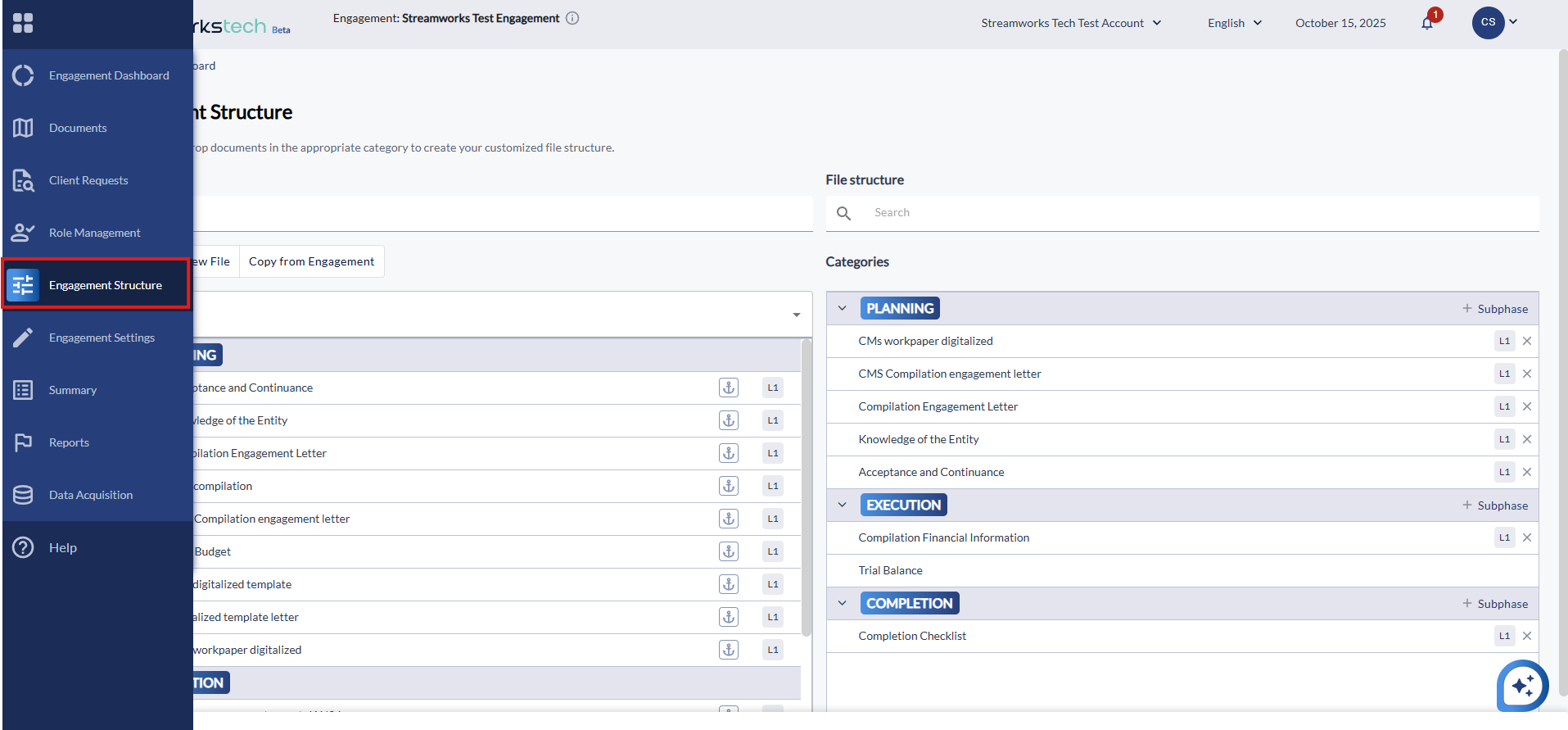The width and height of the screenshot is (1568, 730).
Task: Go to Engagement Settings in sidebar
Action: pos(102,338)
